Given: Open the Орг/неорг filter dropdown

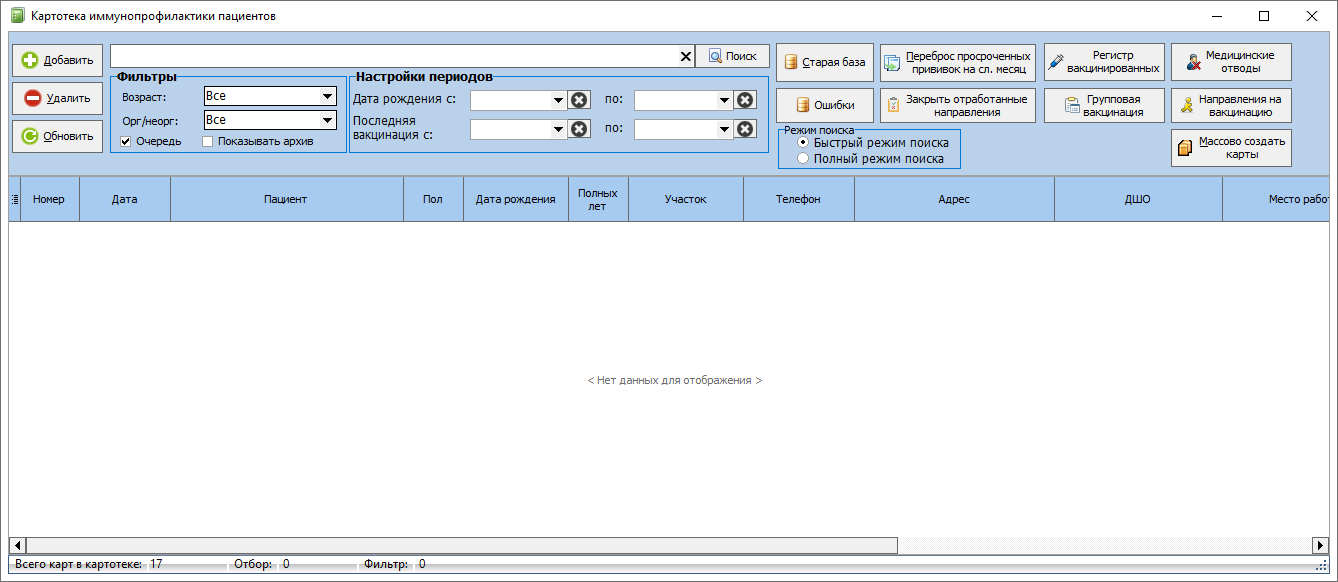Looking at the screenshot, I should (327, 120).
